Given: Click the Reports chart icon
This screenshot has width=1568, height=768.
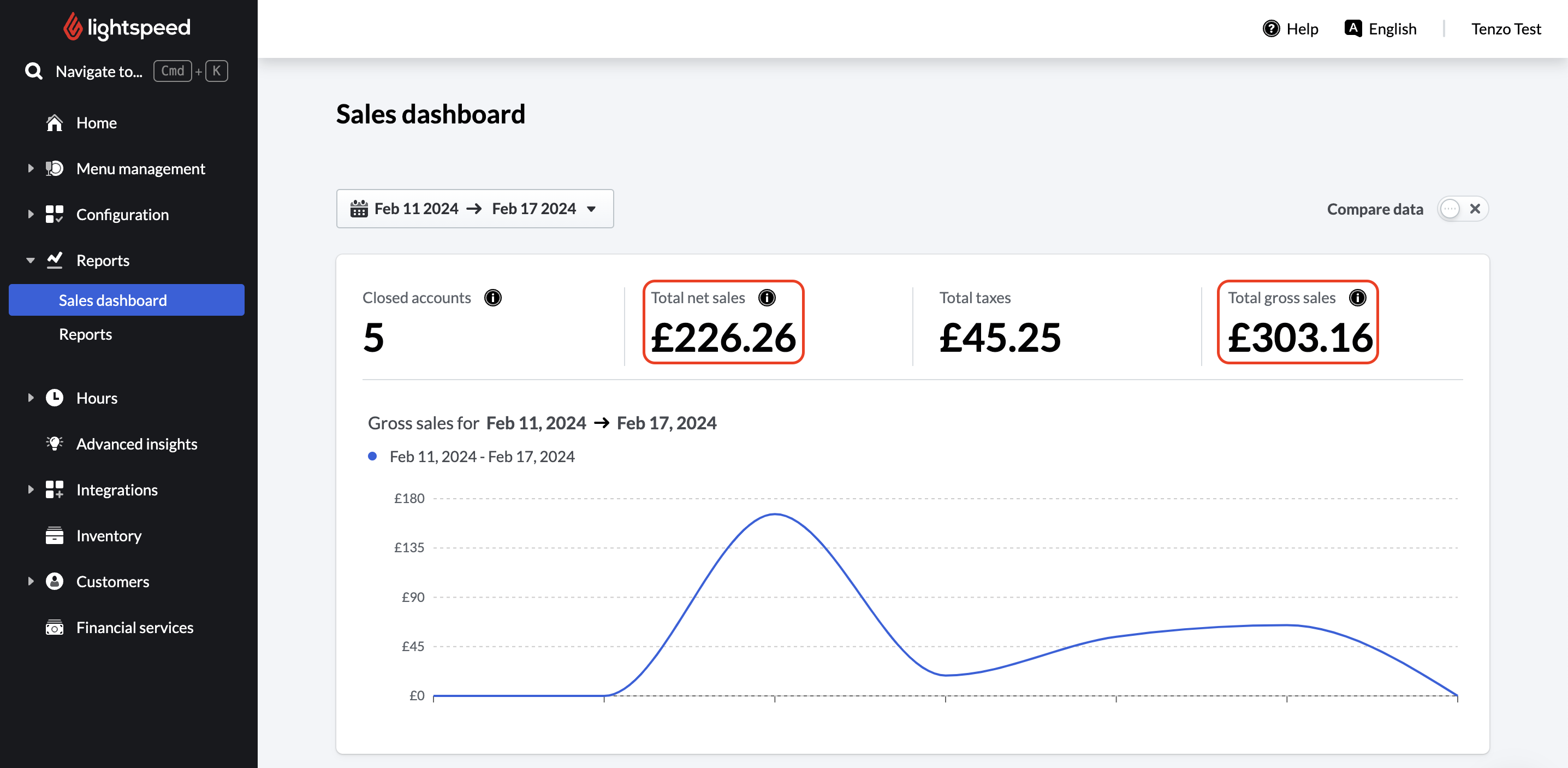Looking at the screenshot, I should point(54,260).
